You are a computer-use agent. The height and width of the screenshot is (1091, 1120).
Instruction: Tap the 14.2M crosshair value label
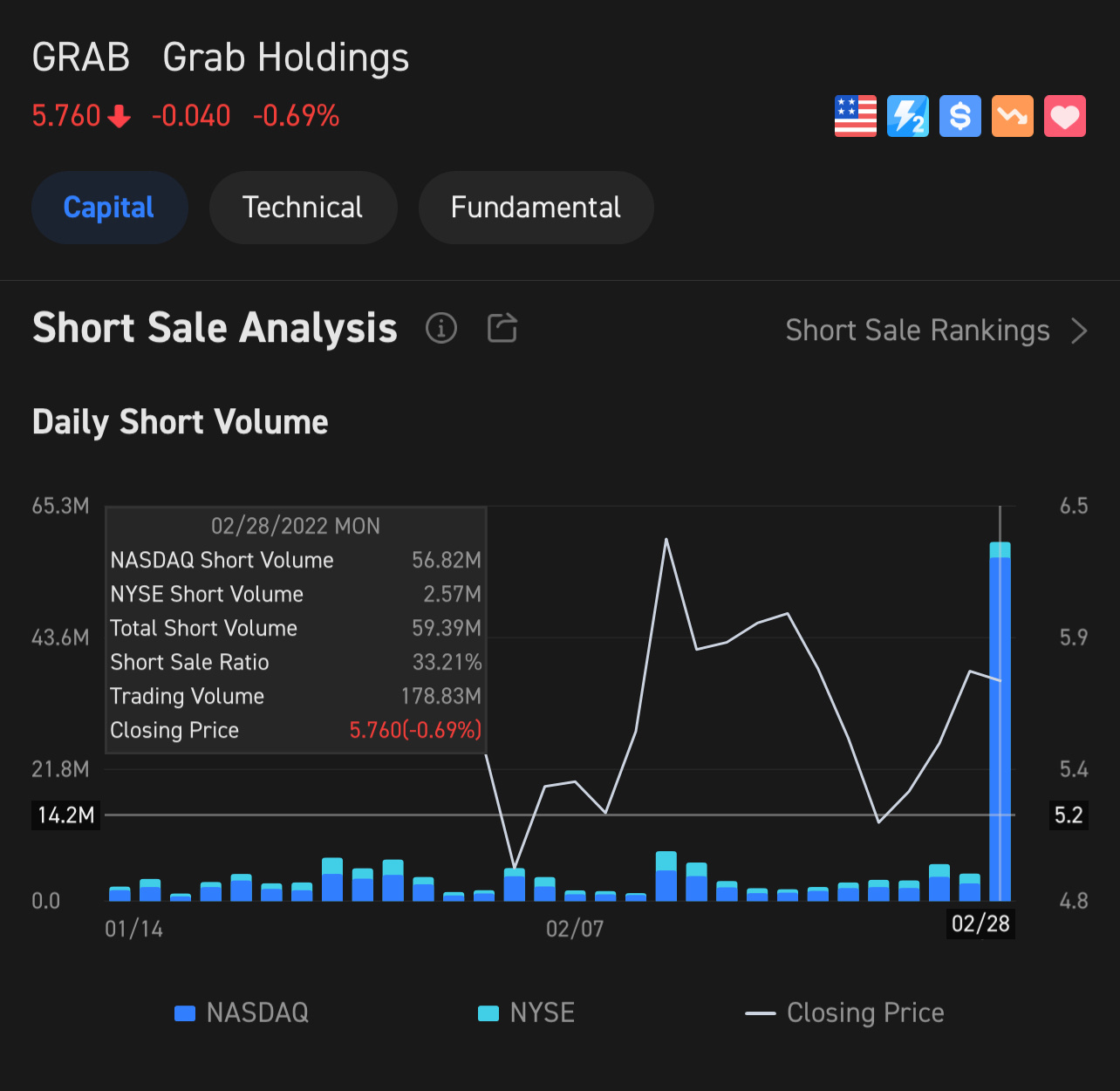[65, 815]
